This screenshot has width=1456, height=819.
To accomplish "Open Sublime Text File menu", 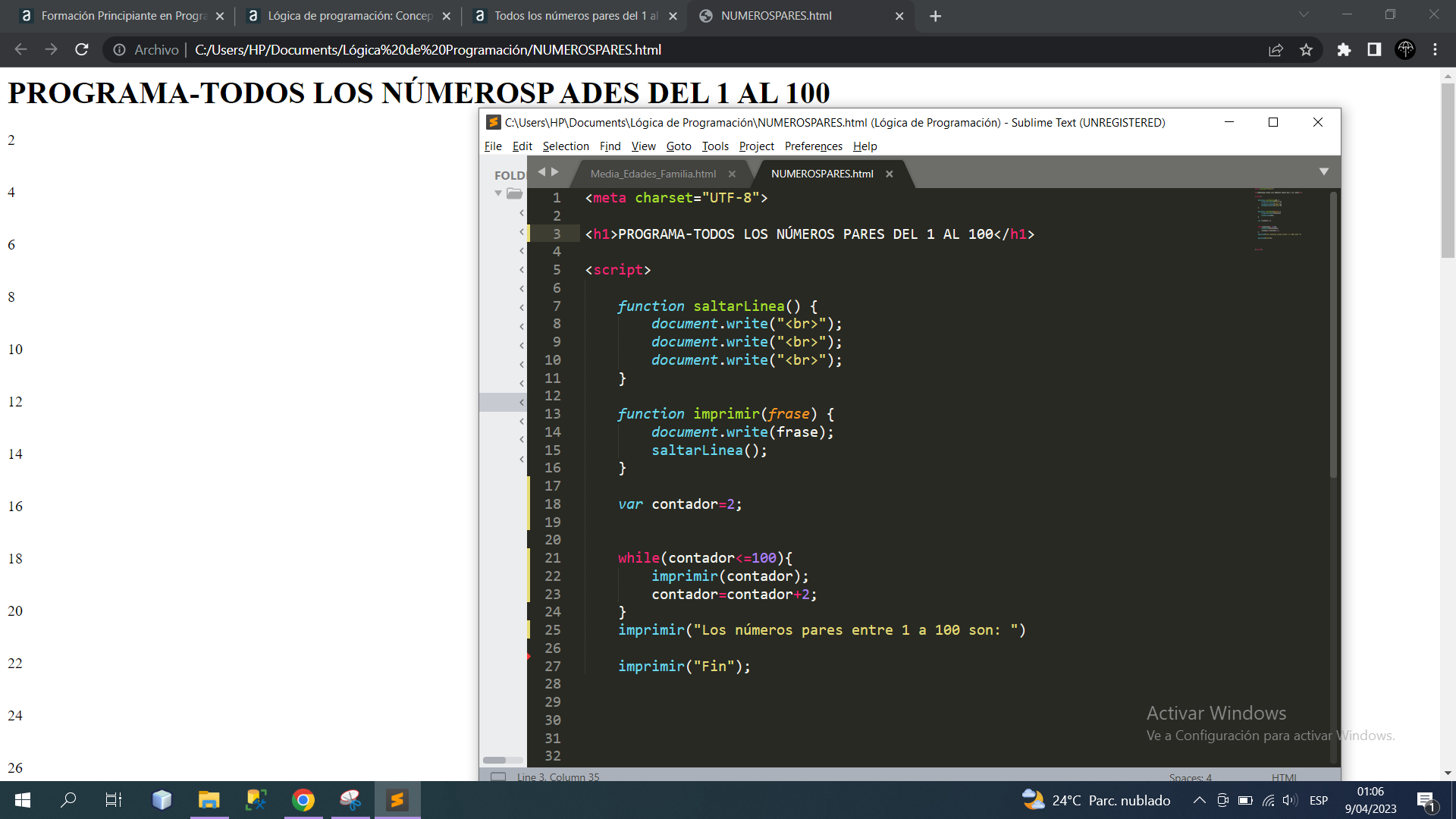I will (x=493, y=146).
